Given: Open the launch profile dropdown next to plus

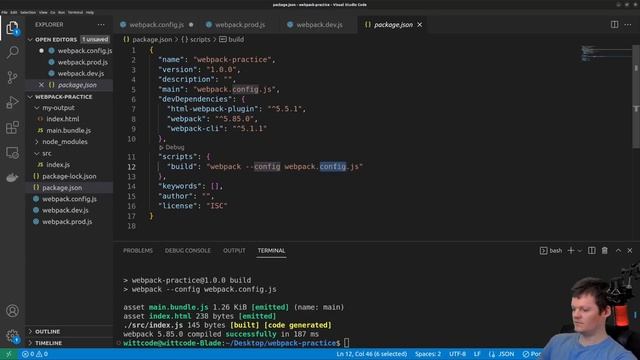Looking at the screenshot, I should click(580, 251).
